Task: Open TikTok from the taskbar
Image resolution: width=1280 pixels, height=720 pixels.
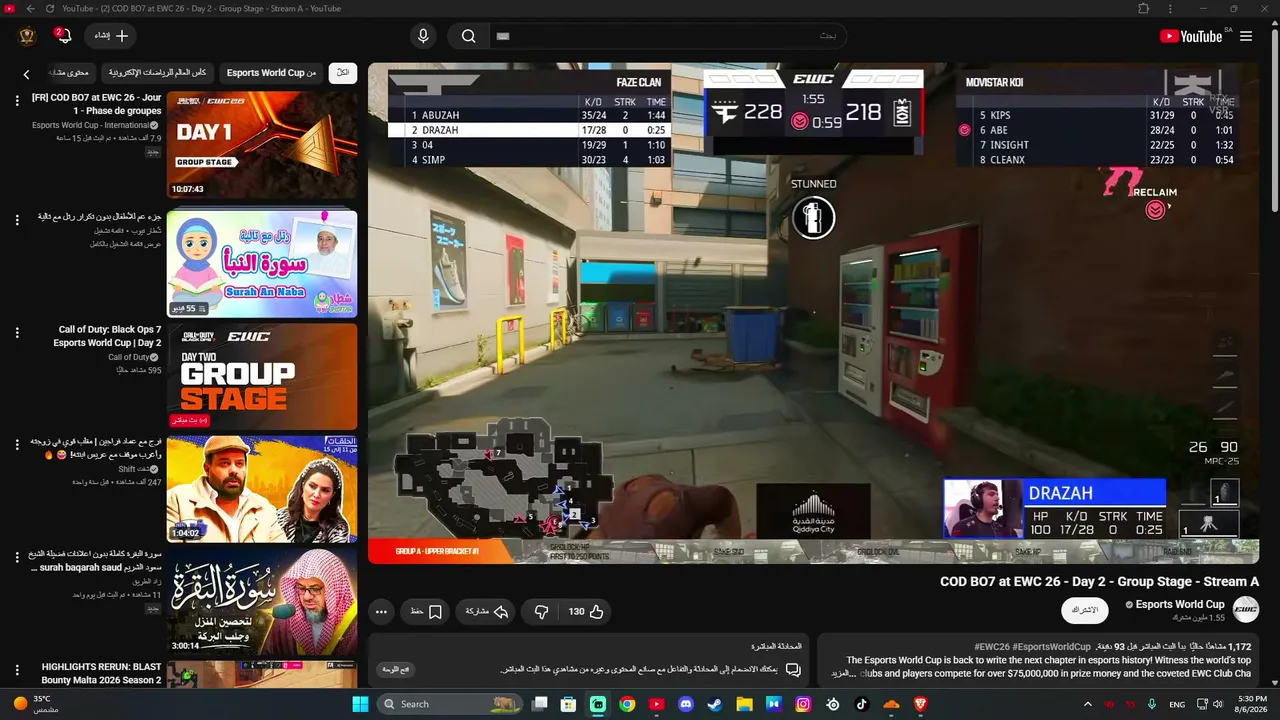Action: [861, 704]
